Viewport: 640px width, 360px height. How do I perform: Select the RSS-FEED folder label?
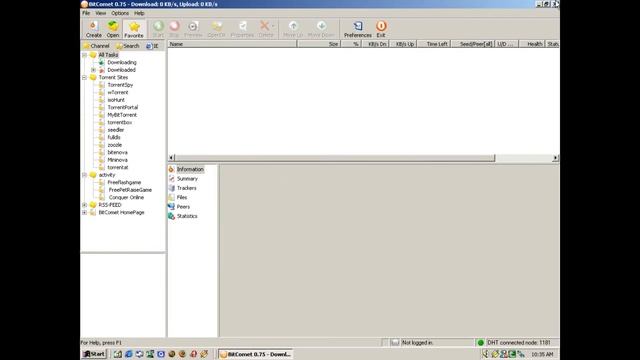tap(110, 205)
